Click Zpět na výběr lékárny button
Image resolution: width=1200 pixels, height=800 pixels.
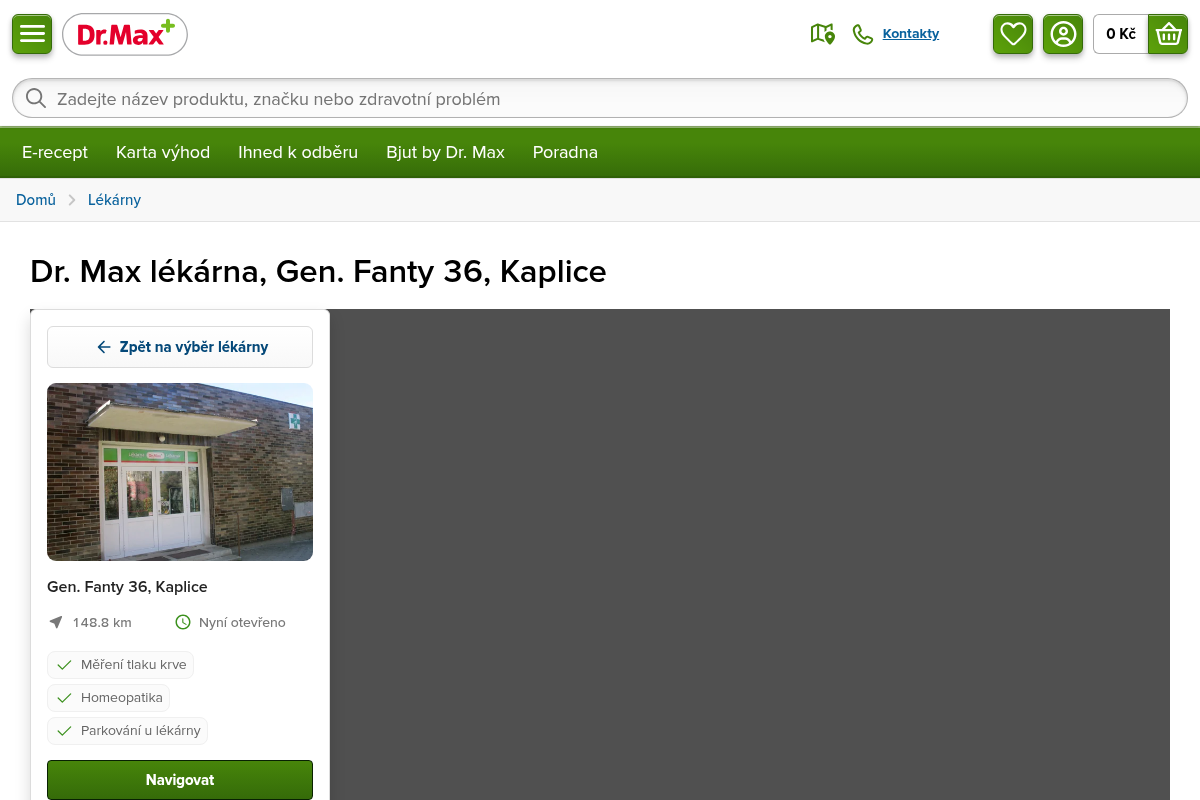coord(180,347)
